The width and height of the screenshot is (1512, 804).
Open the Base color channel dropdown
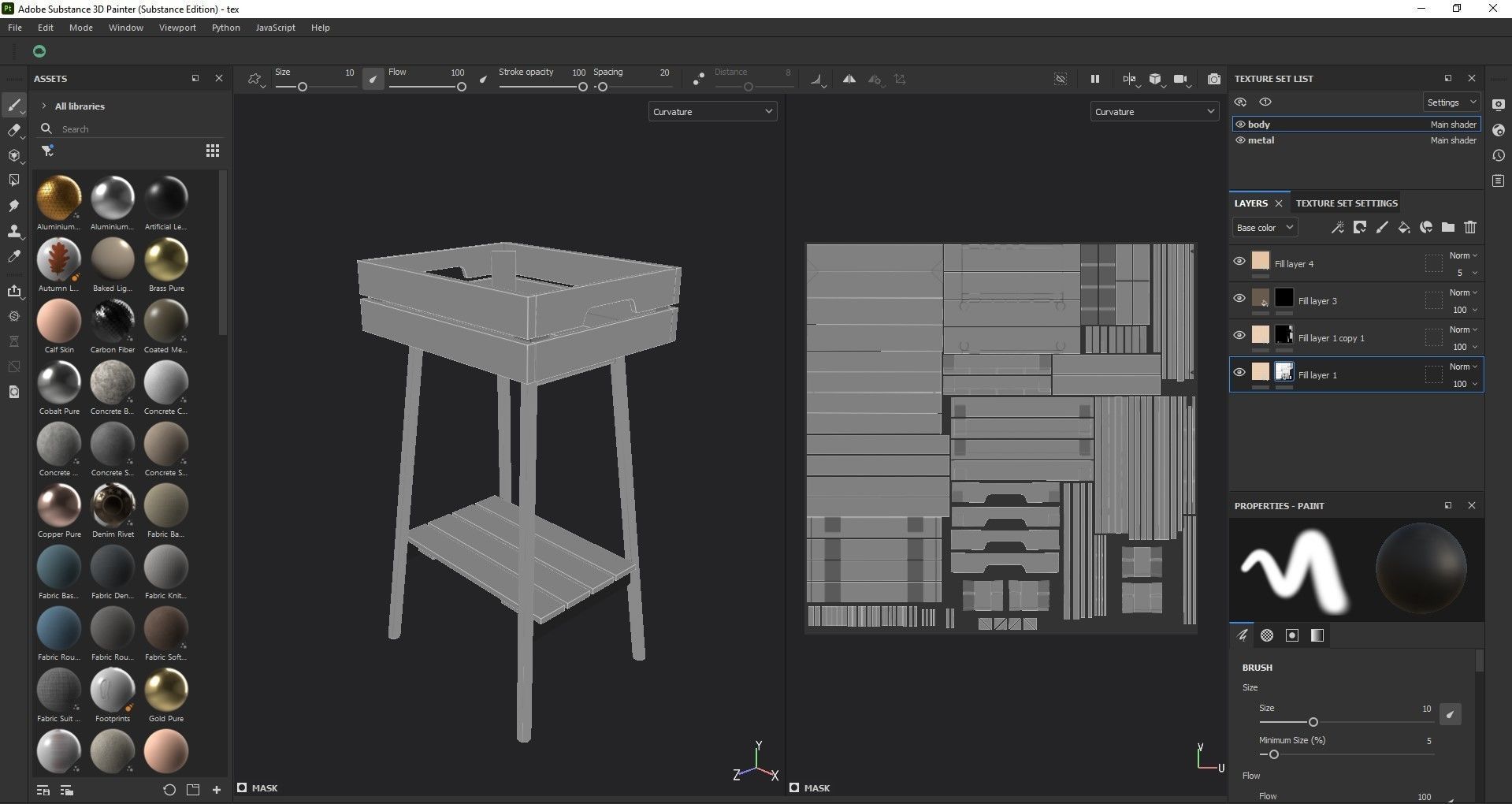(x=1264, y=228)
